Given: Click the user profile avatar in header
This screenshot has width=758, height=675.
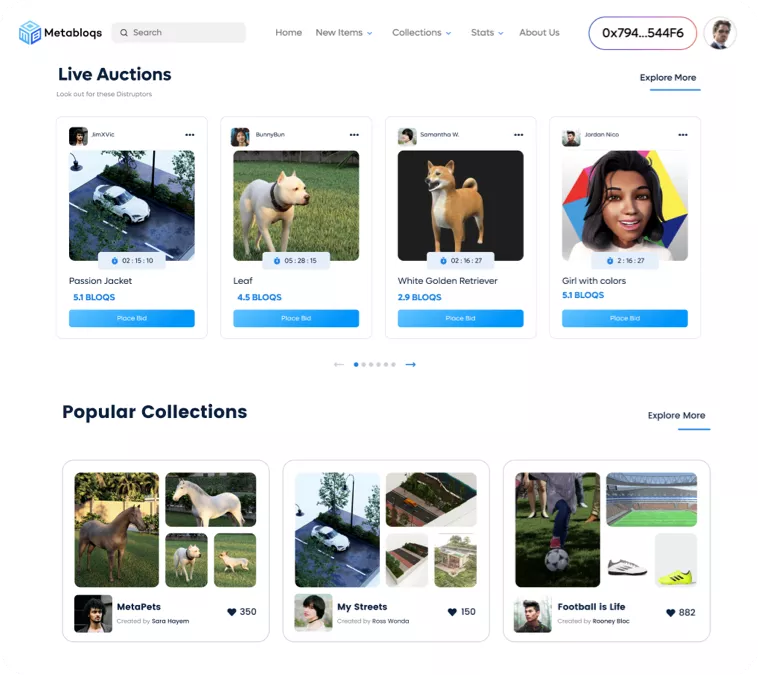Looking at the screenshot, I should click(x=720, y=33).
